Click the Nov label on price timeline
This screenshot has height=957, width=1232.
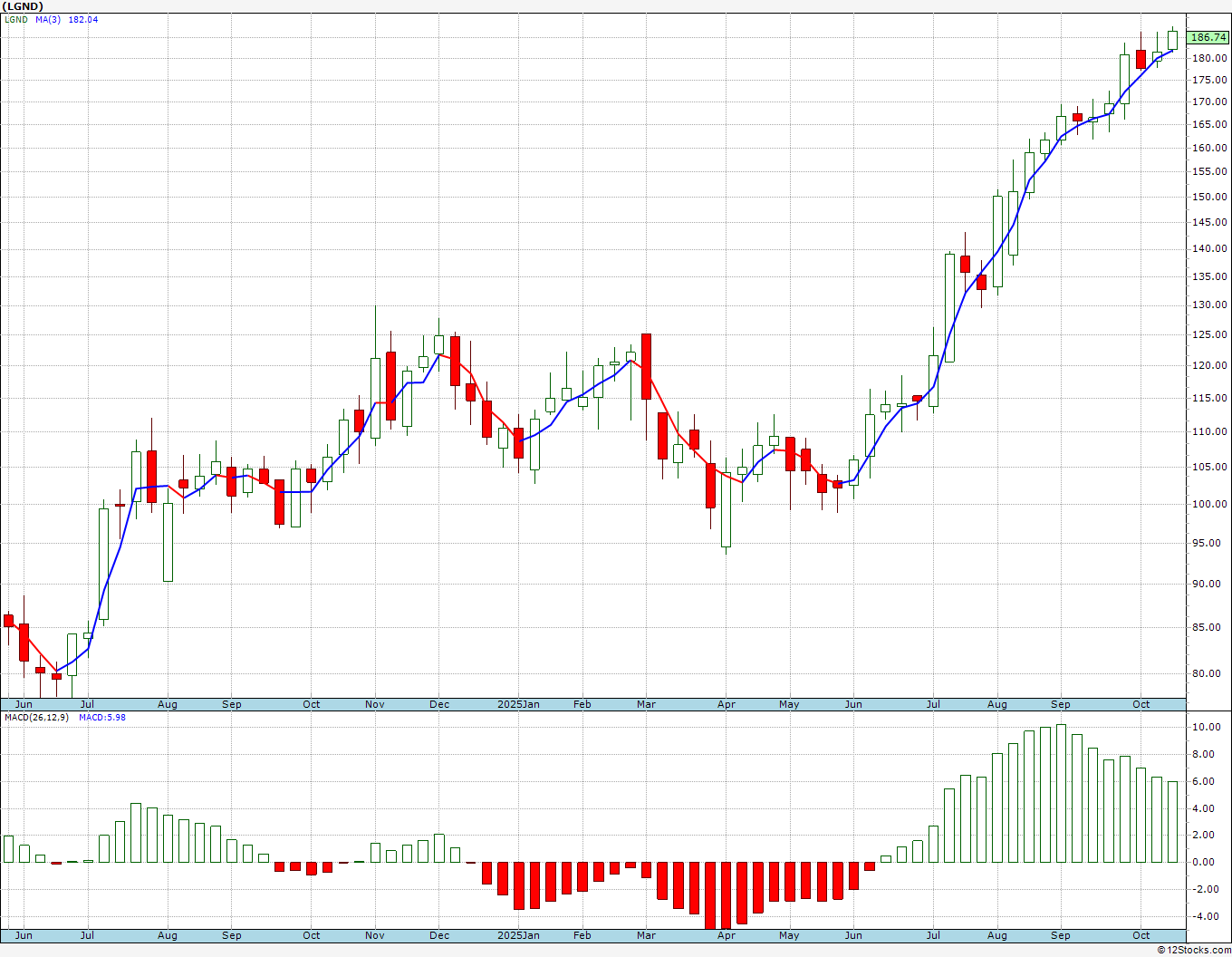pyautogui.click(x=375, y=704)
